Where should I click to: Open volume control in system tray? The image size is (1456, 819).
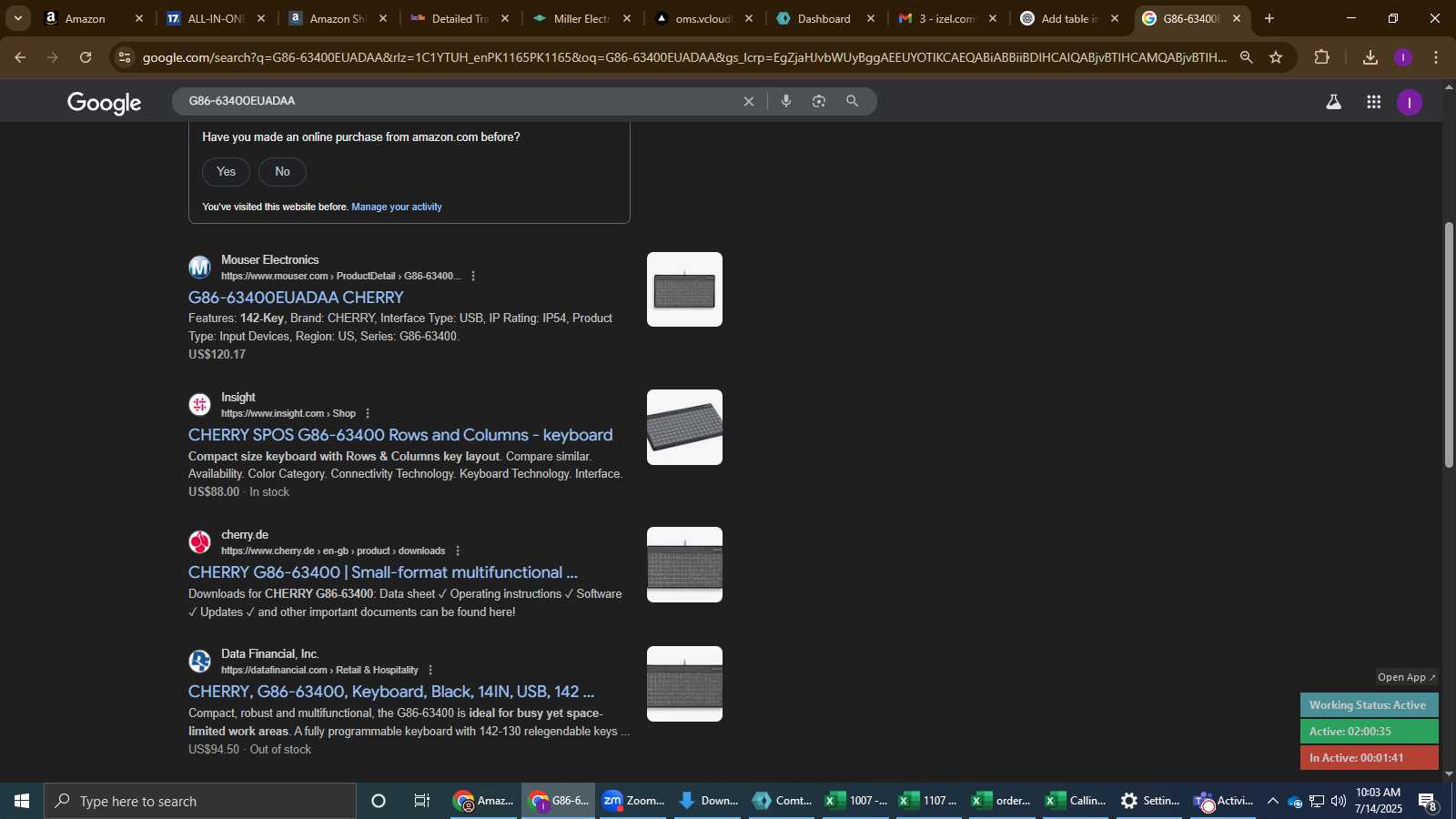[1339, 801]
